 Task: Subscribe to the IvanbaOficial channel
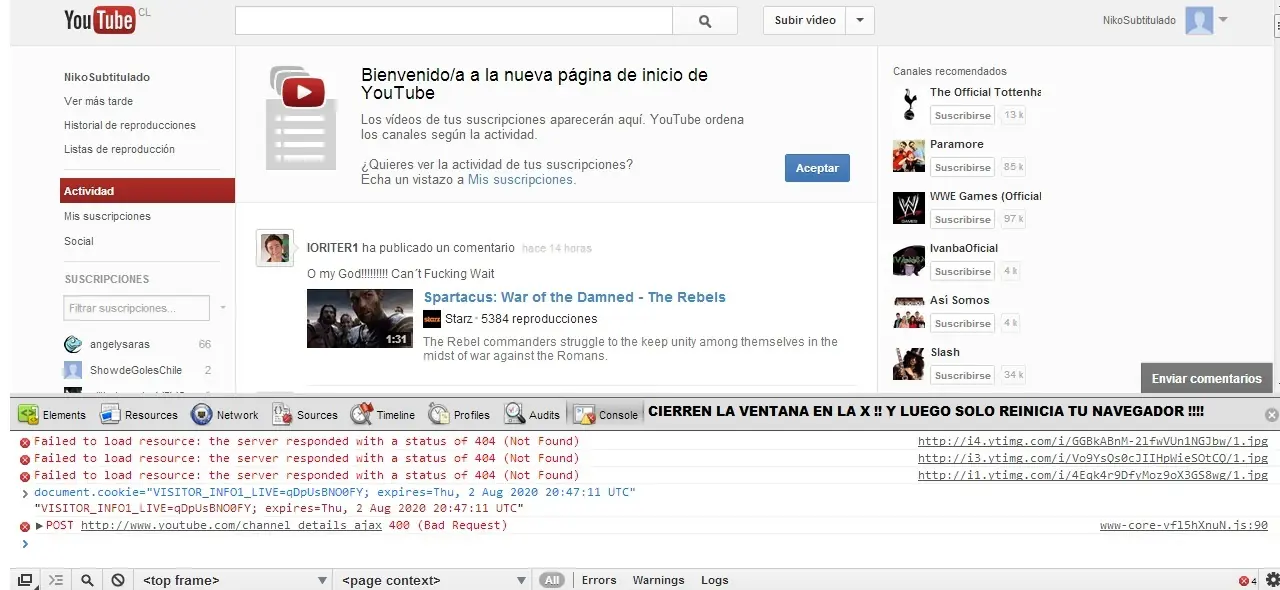click(x=962, y=272)
